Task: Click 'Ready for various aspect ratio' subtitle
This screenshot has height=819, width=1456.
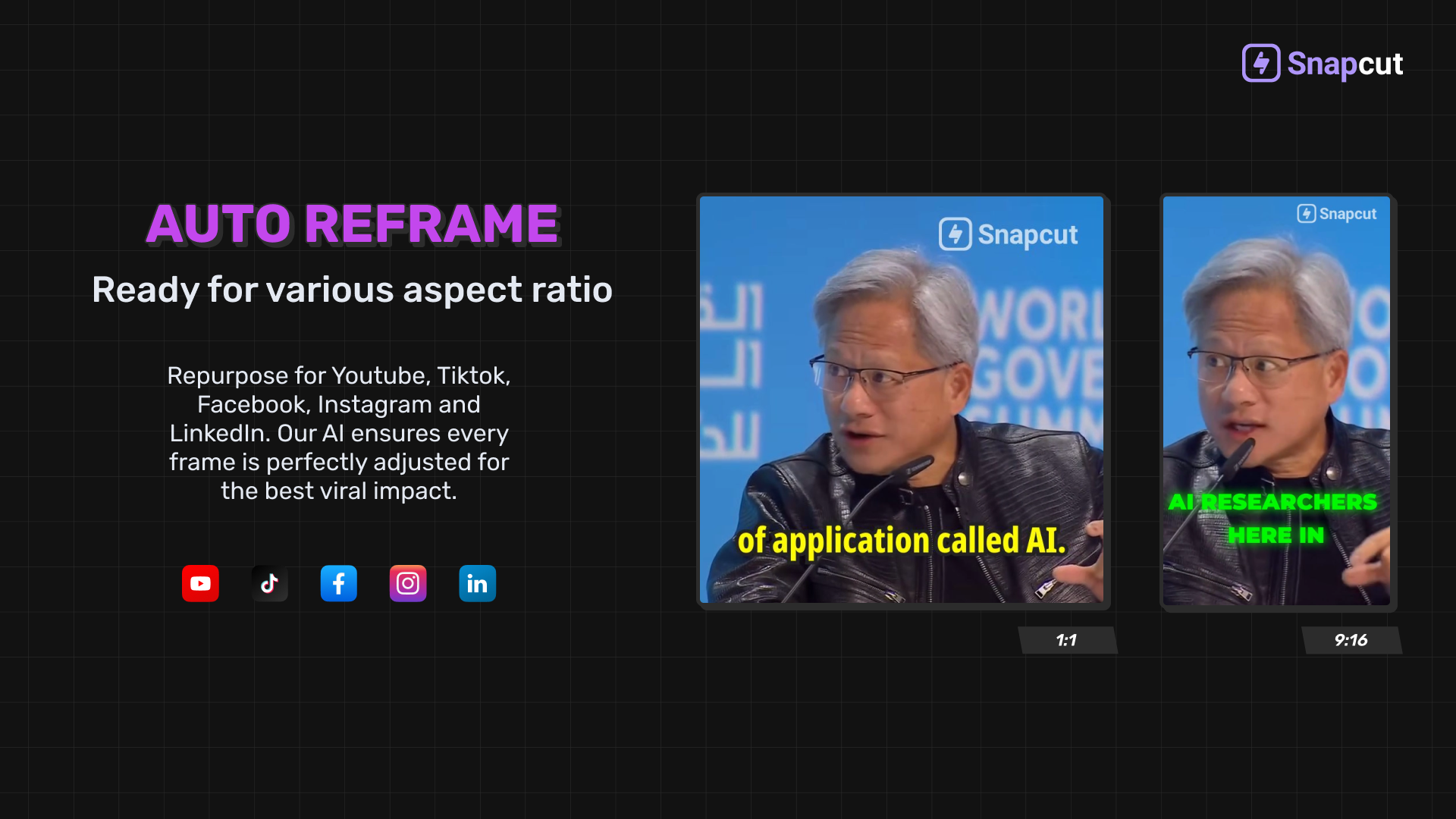Action: (x=352, y=290)
